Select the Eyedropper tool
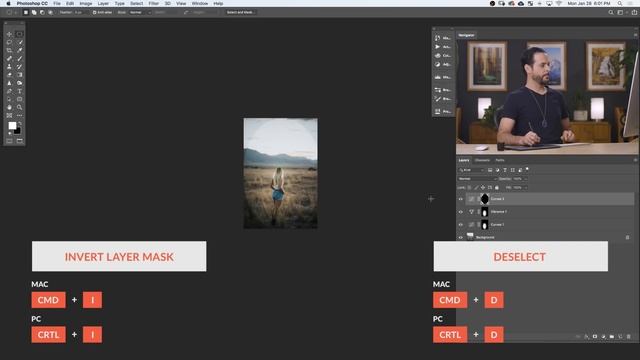640x360 pixels. (19, 51)
